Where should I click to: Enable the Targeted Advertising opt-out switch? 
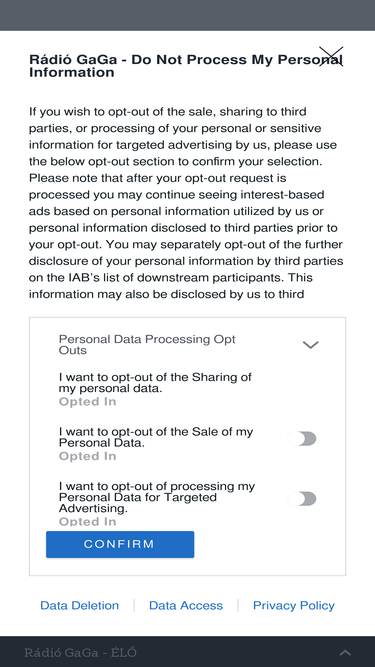click(x=302, y=499)
